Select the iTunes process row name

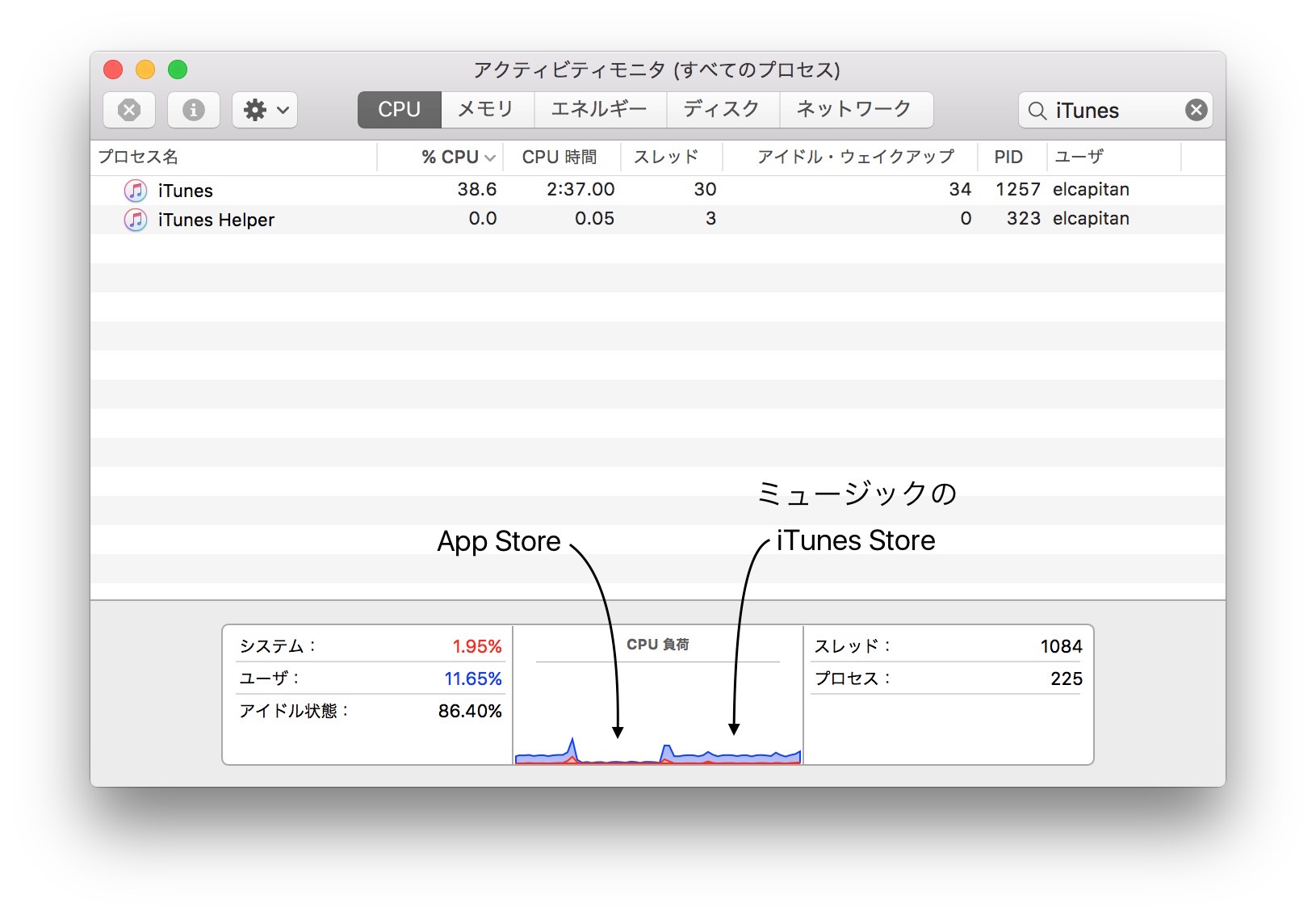(x=186, y=191)
